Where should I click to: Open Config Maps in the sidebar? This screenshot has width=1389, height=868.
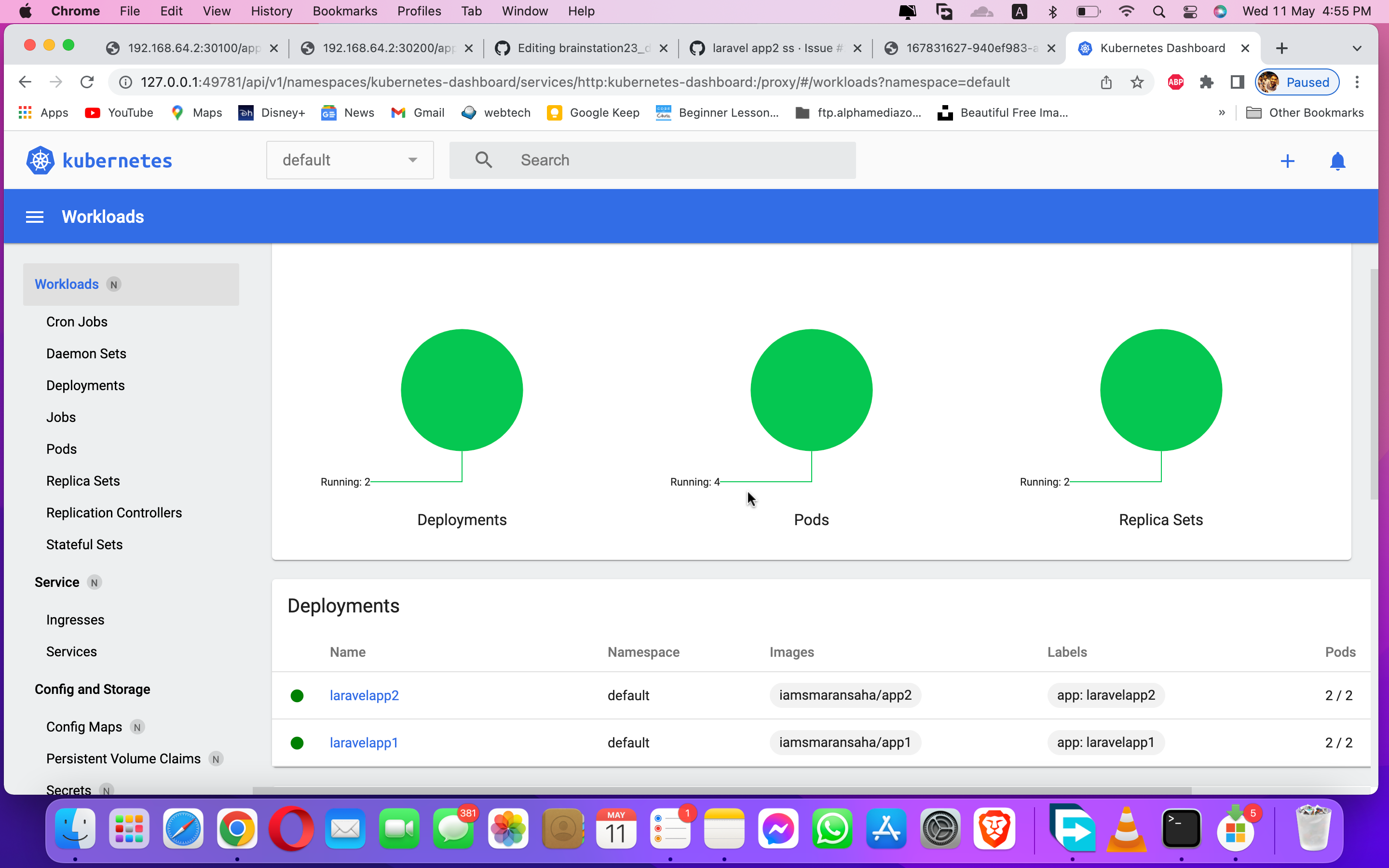point(84,727)
